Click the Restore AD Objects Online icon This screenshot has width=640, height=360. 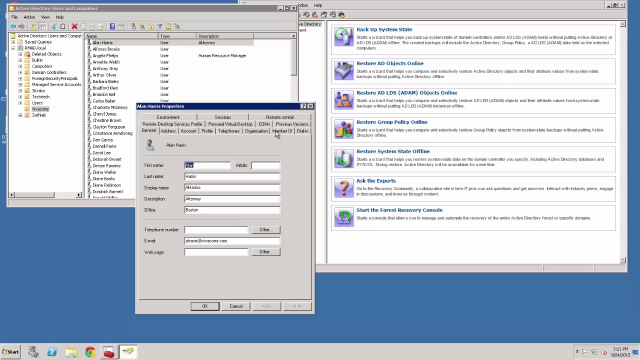[x=344, y=70]
